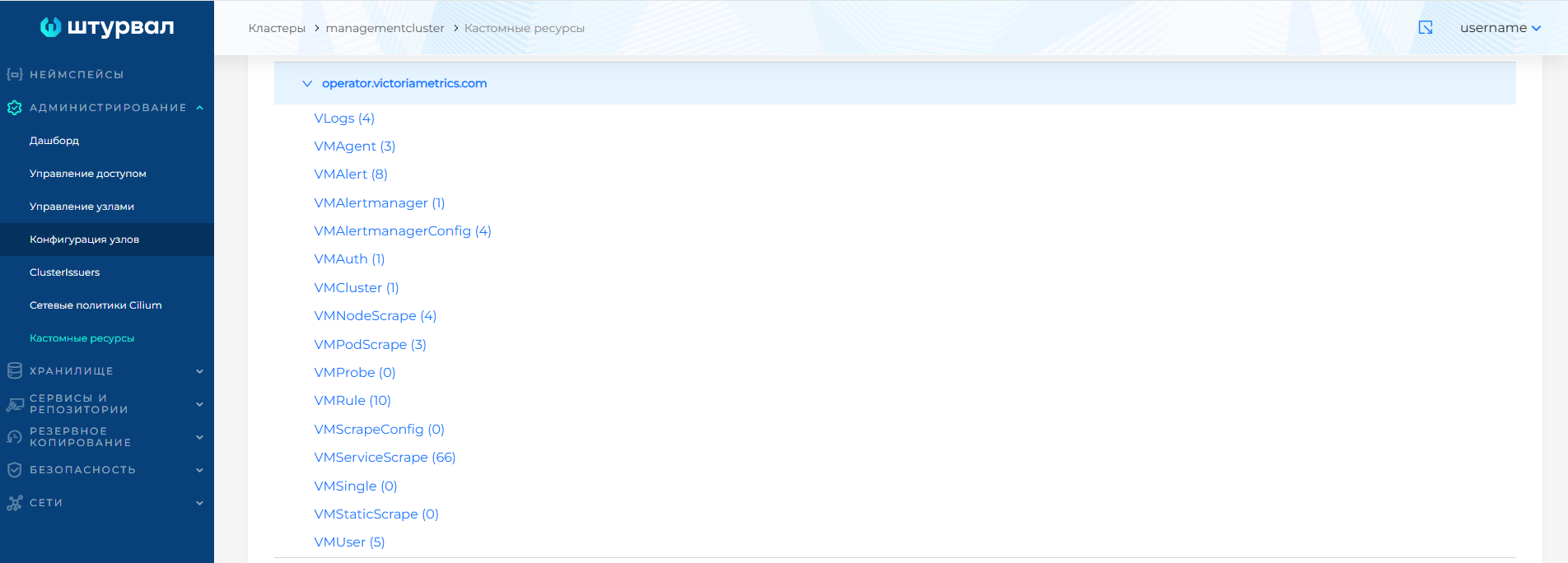Open Управление доступом menu item

point(88,174)
